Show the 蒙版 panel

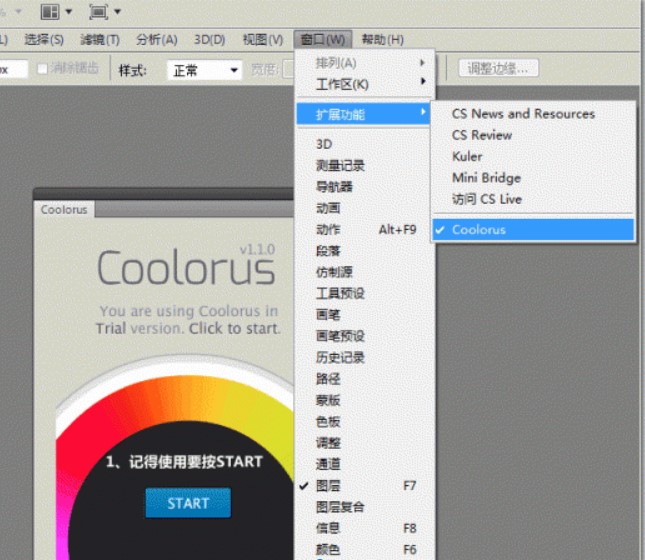(x=365, y=400)
